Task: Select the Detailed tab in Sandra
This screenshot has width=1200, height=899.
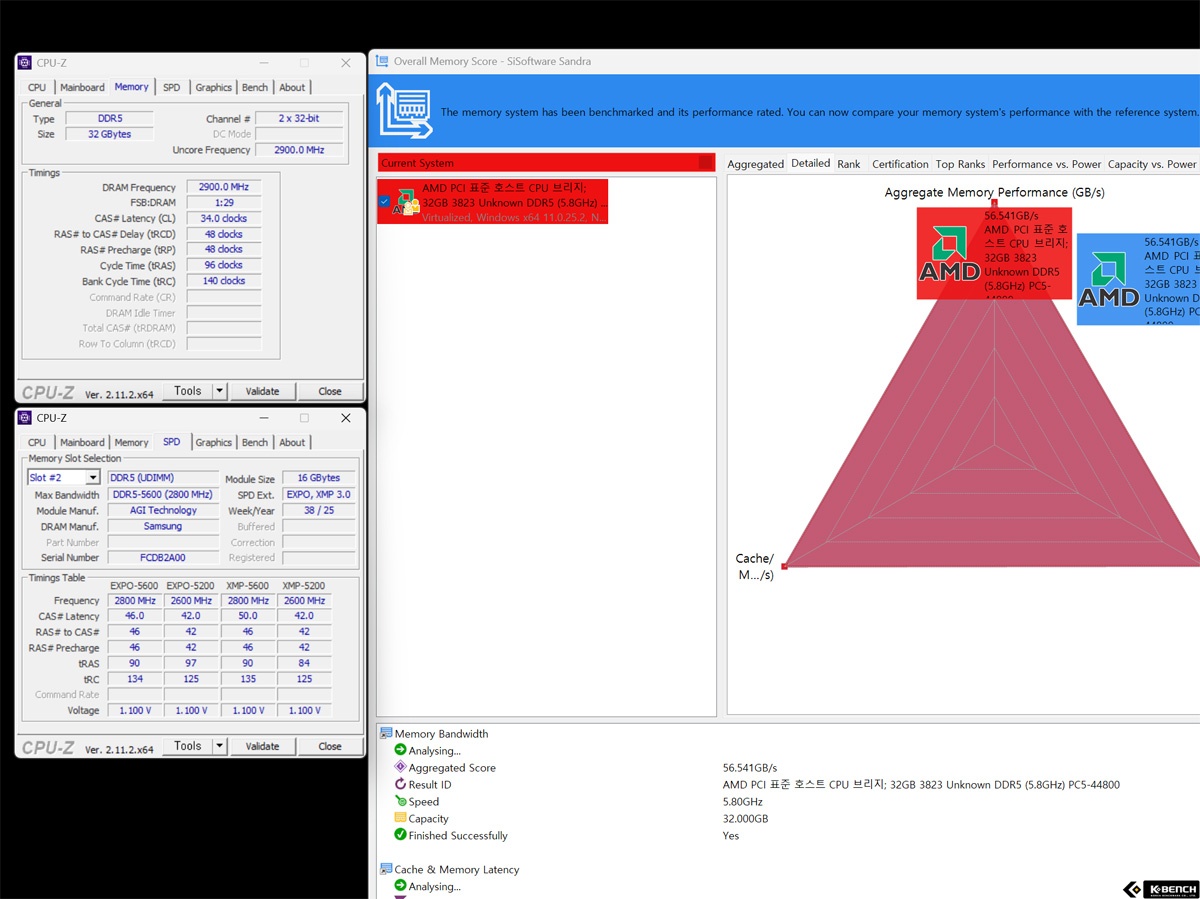Action: pos(810,163)
